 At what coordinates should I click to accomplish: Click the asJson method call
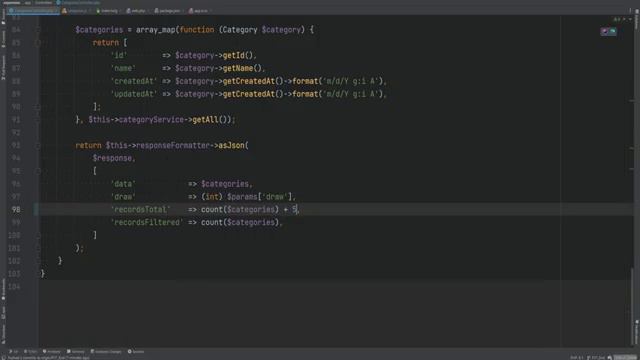231,145
